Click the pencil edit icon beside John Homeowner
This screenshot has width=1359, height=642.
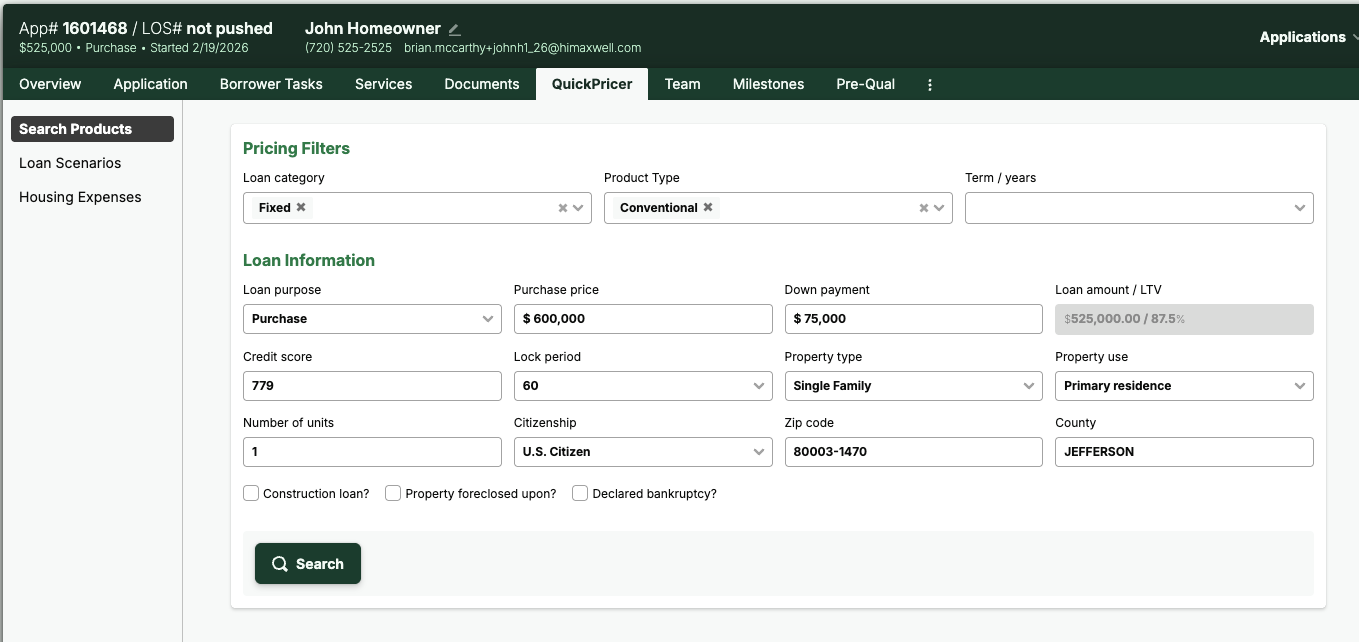point(455,30)
